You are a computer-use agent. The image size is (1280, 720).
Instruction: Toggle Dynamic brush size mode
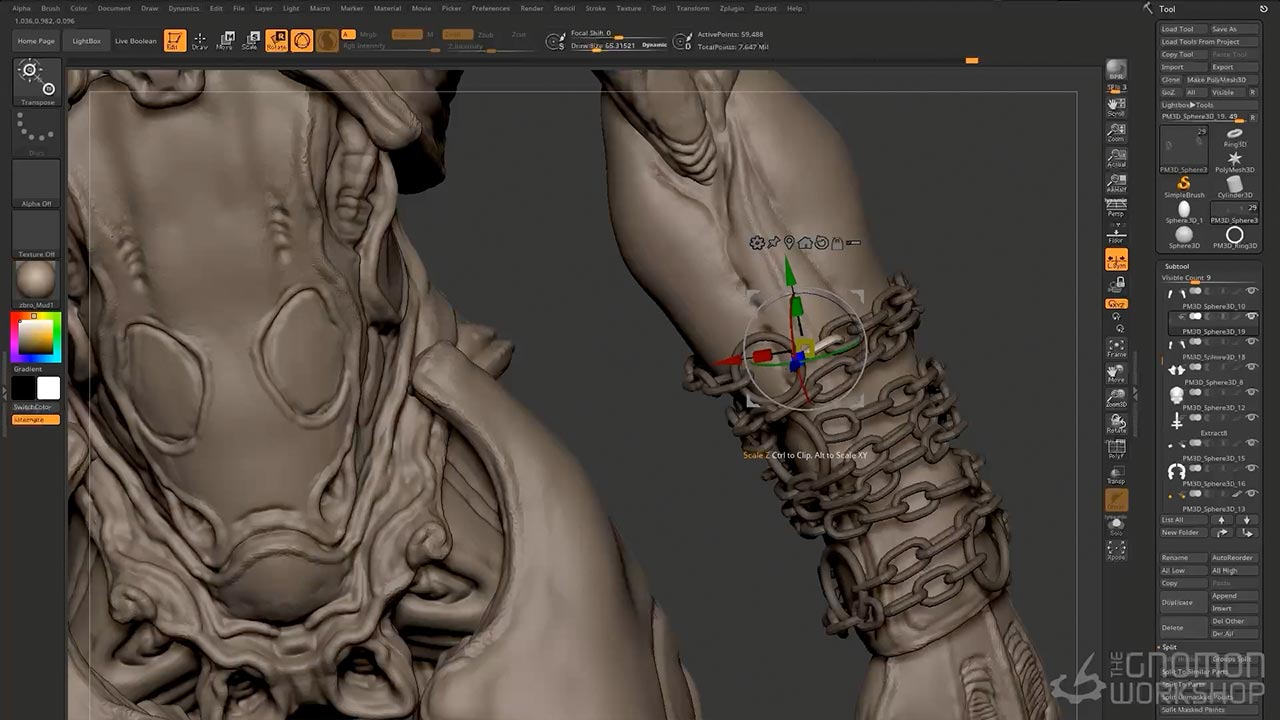pyautogui.click(x=654, y=45)
